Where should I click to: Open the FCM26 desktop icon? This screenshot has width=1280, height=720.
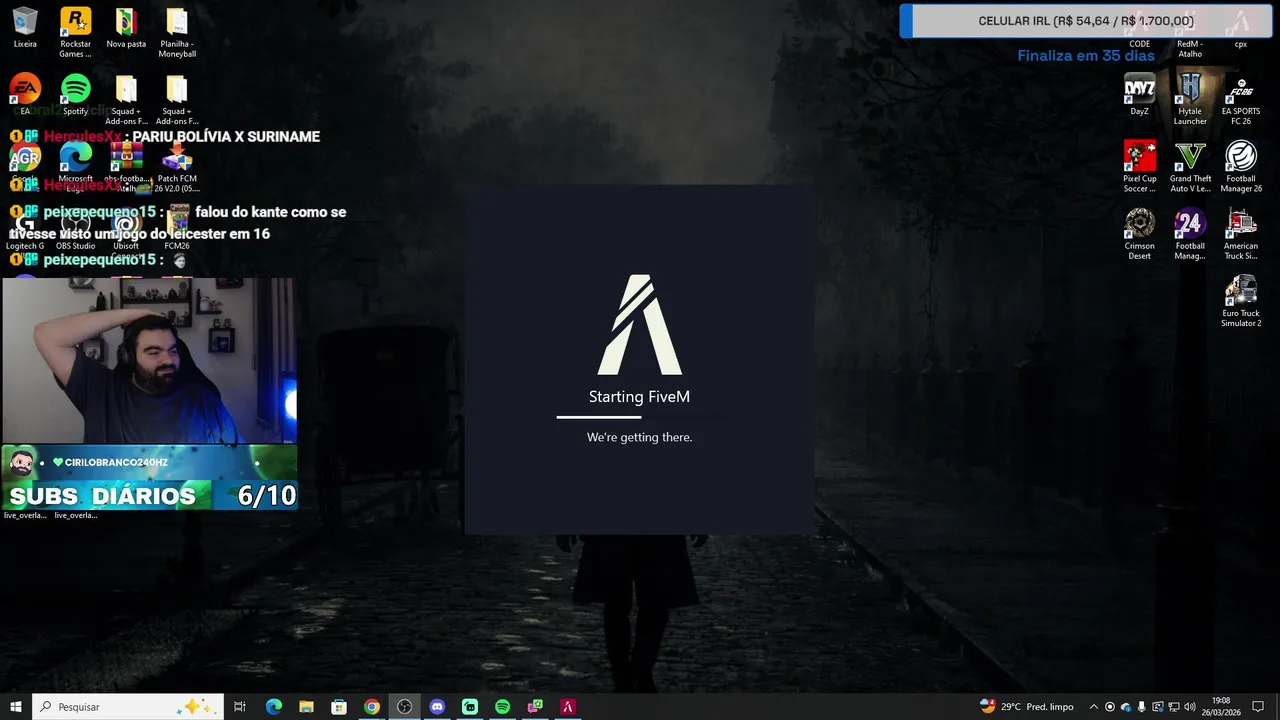pyautogui.click(x=177, y=230)
